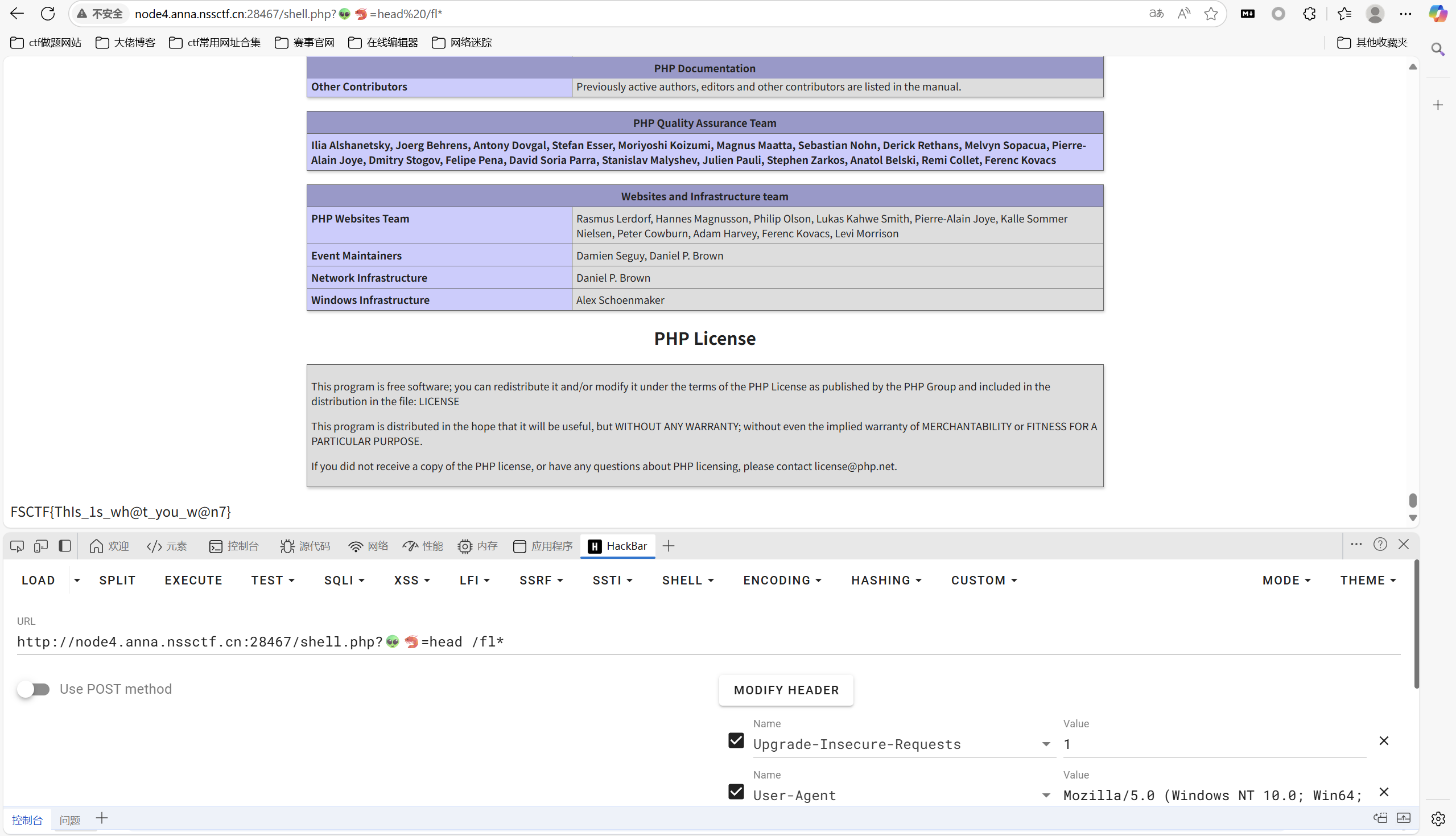Click LOAD button in HackBar
This screenshot has height=836, width=1456.
click(39, 580)
